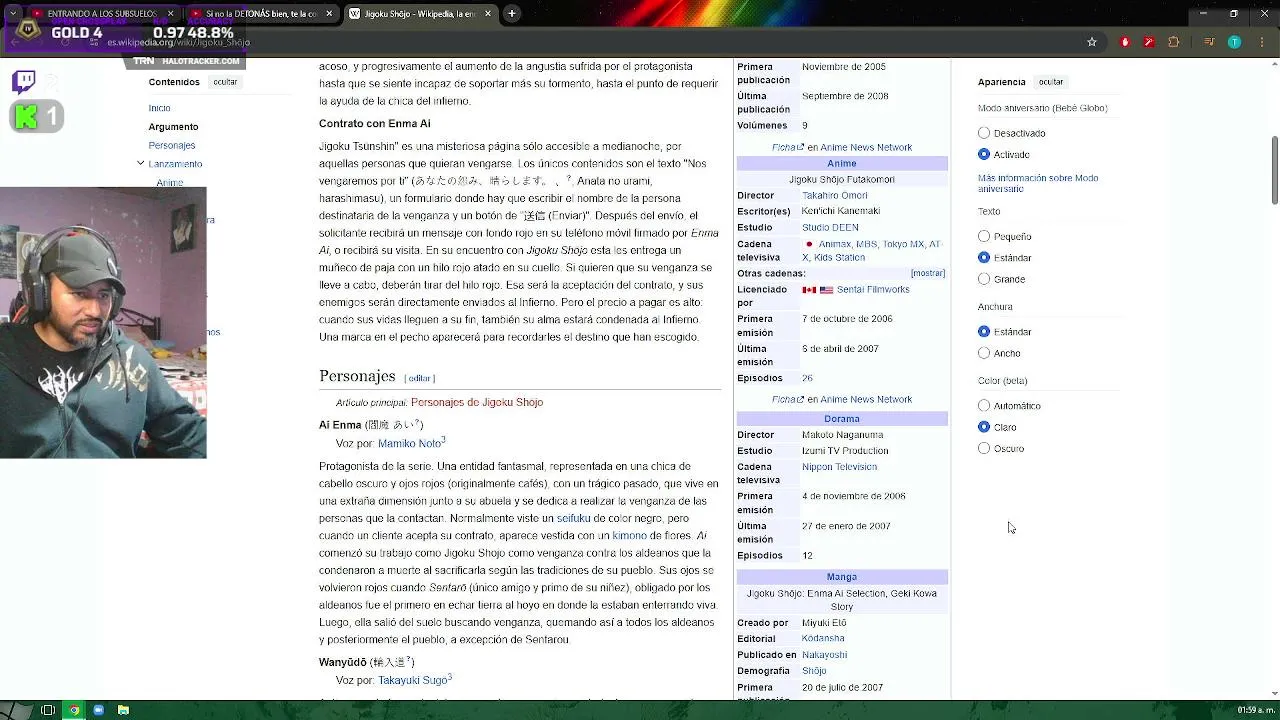
Task: Open Personajes de Jigoku Shojo article
Action: point(477,402)
